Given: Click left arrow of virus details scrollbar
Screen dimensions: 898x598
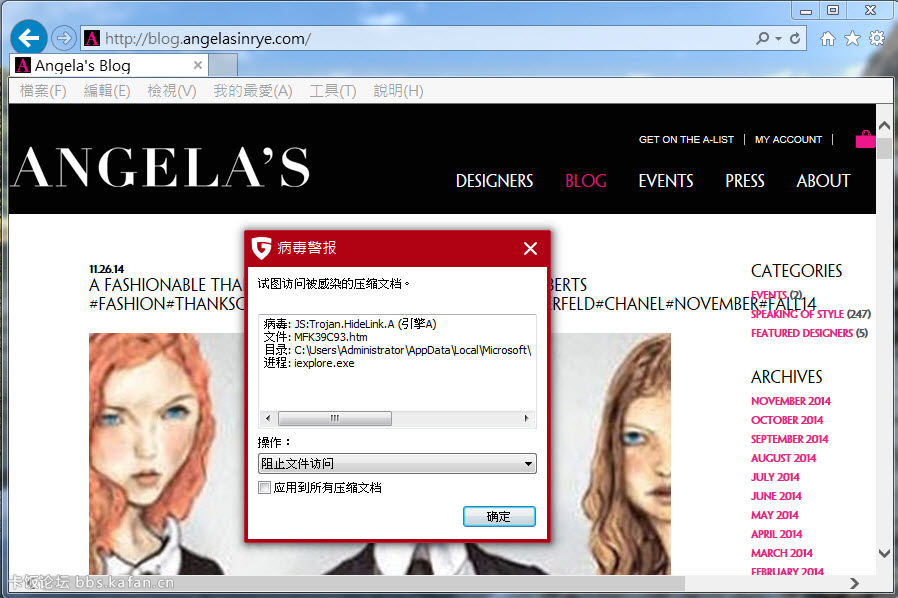Looking at the screenshot, I should [x=268, y=419].
